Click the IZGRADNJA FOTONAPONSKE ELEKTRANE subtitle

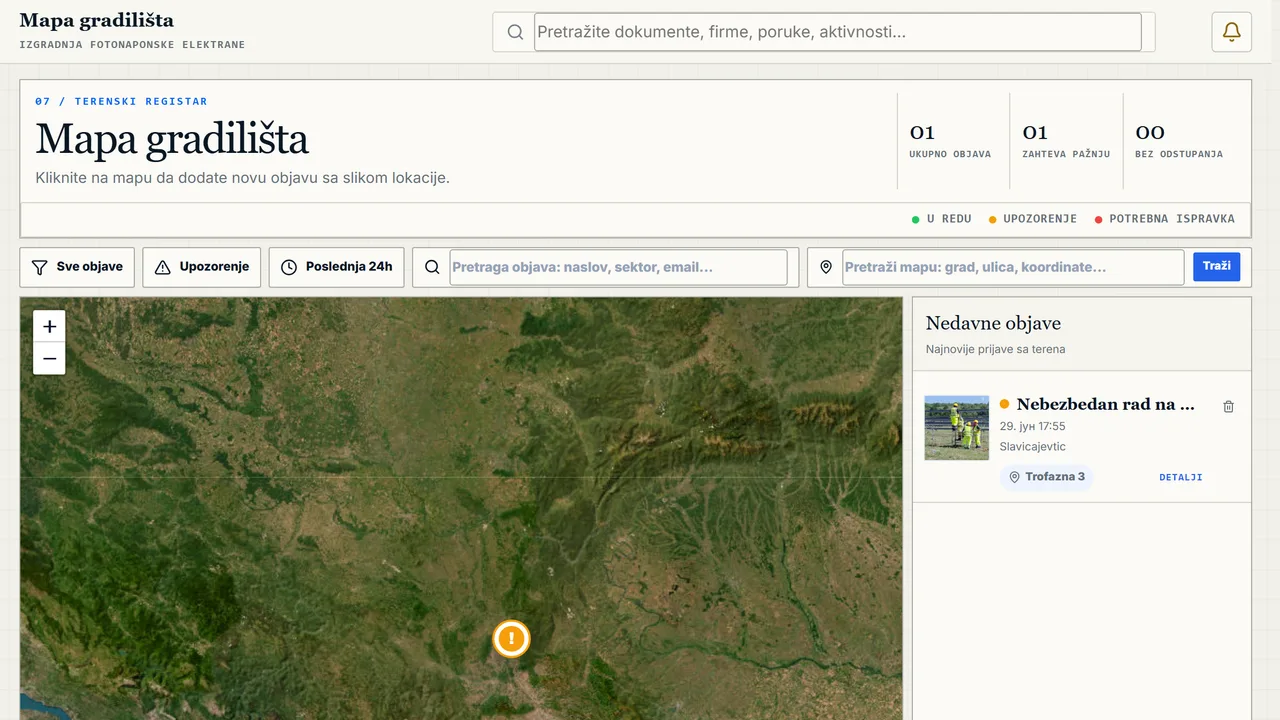132,44
